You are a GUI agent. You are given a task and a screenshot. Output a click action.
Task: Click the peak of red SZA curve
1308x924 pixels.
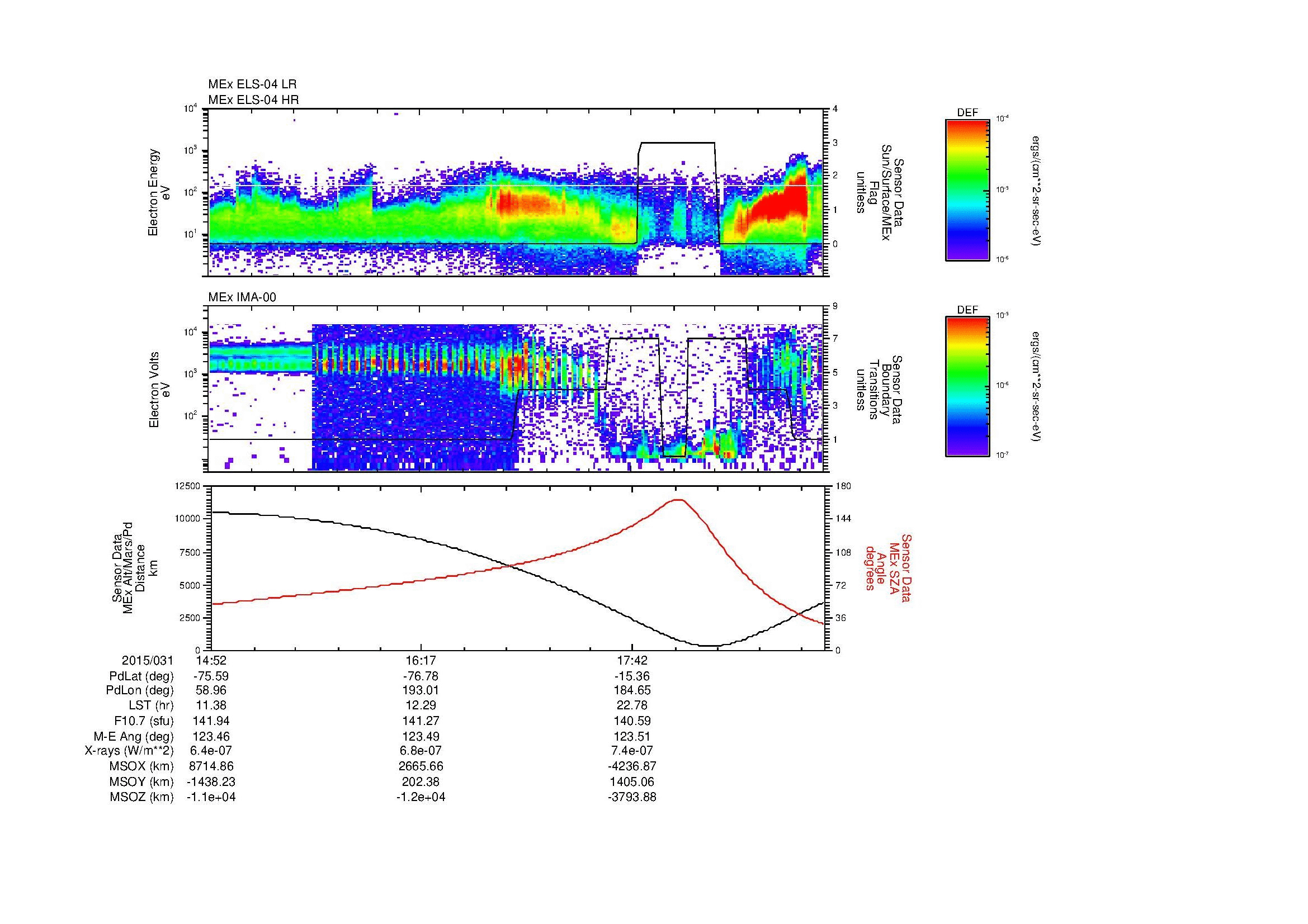click(678, 499)
